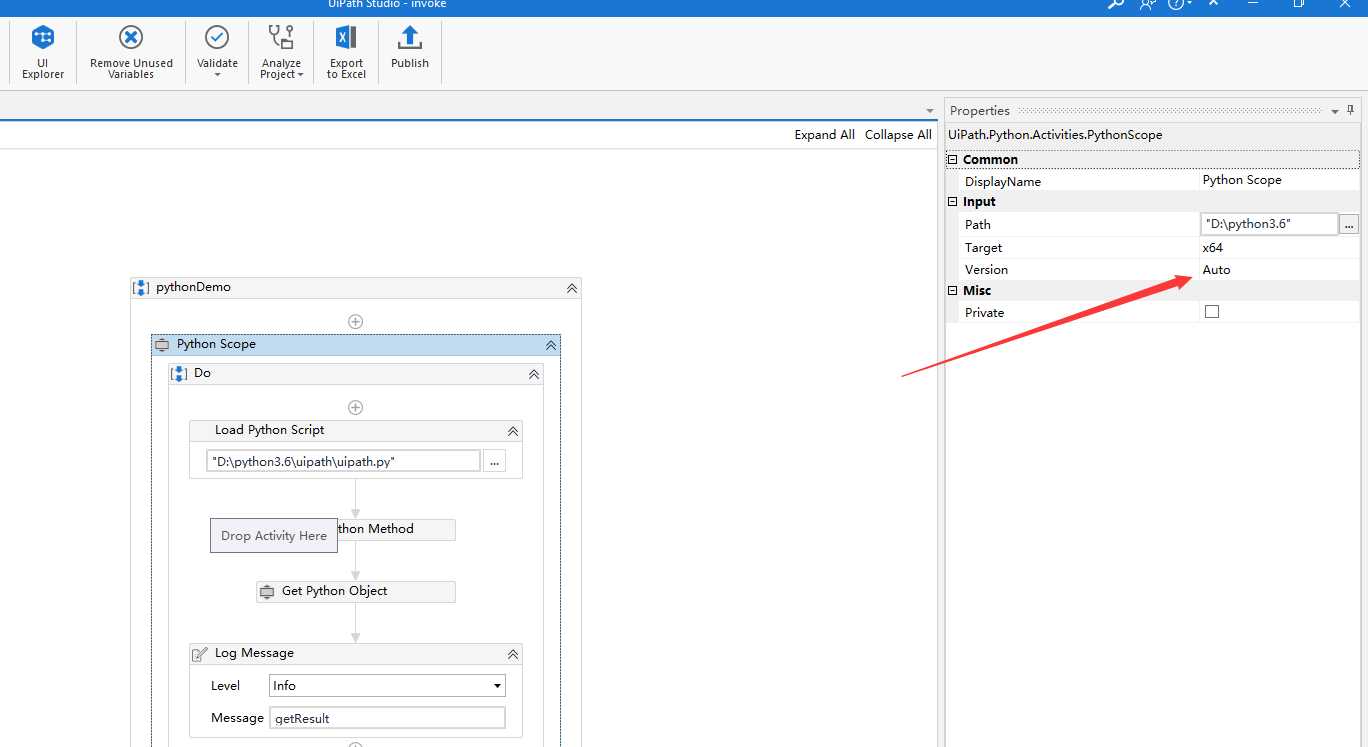This screenshot has height=747, width=1368.
Task: Click the UiPath.Python.Activities.PythonScope heading
Action: [1055, 135]
